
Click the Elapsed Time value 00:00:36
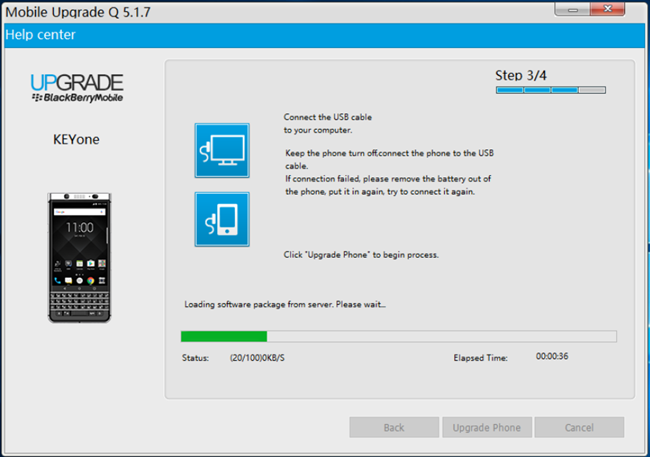[x=553, y=357]
